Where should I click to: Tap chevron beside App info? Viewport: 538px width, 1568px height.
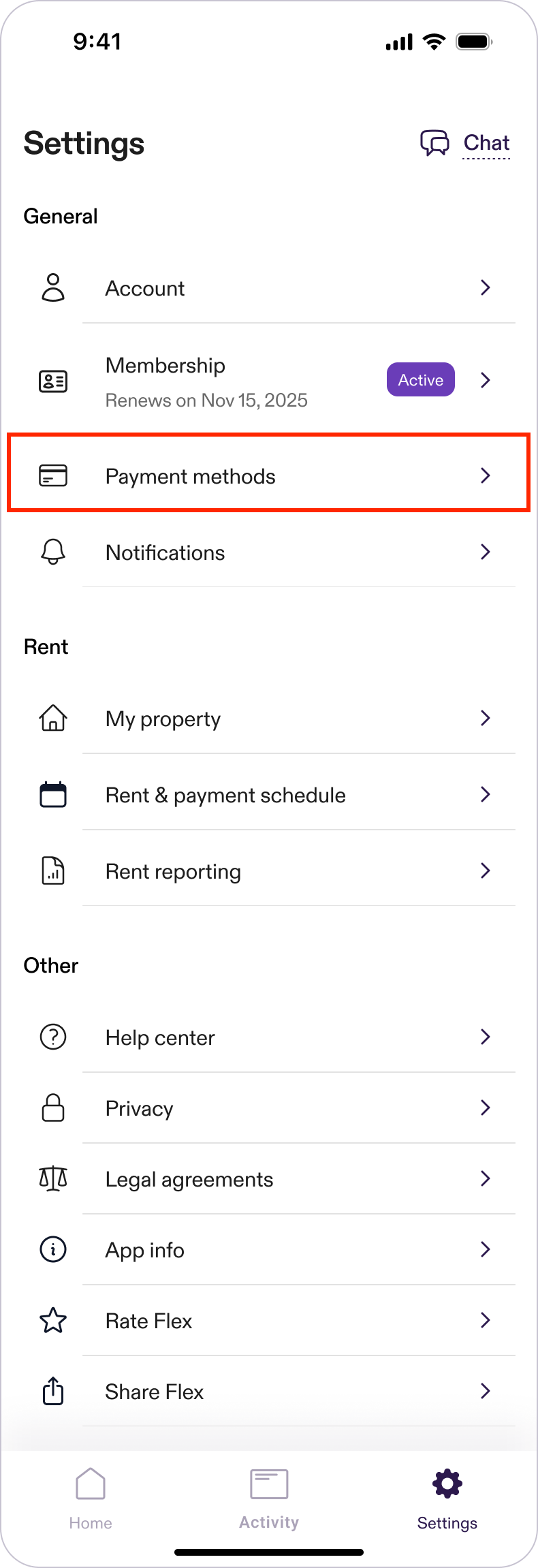(x=485, y=1249)
